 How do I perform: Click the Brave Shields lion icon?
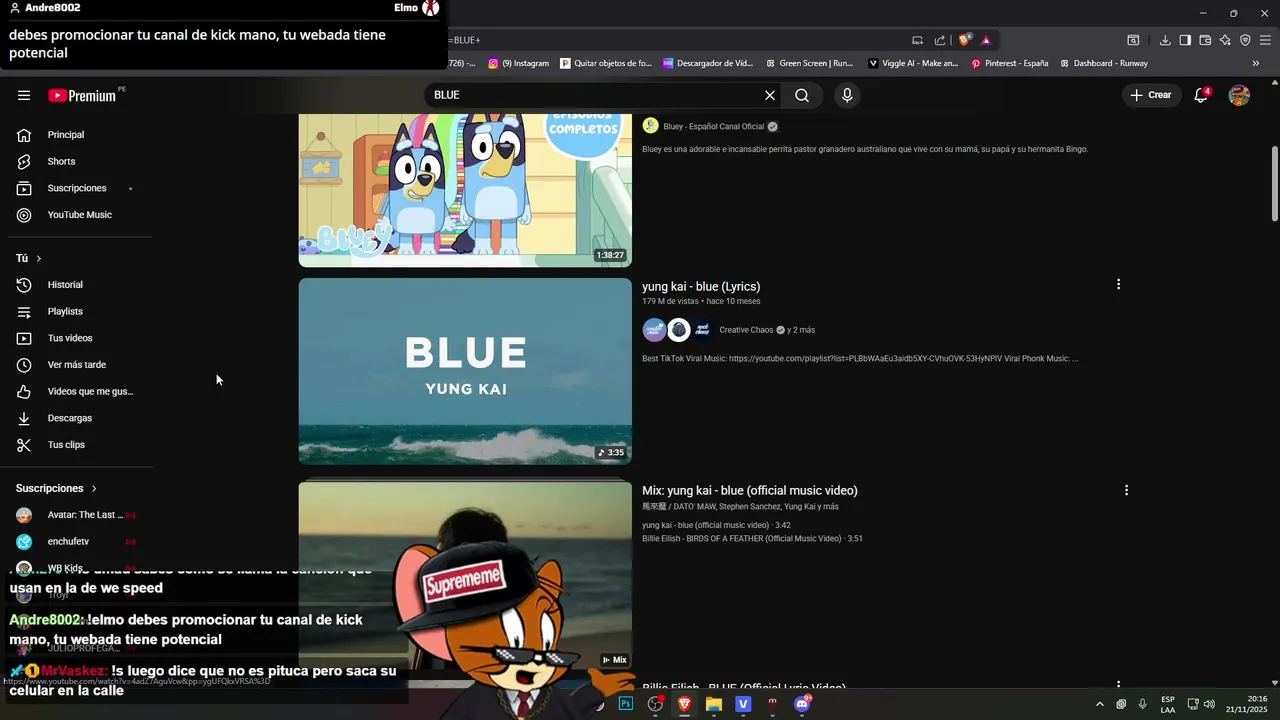[x=964, y=40]
